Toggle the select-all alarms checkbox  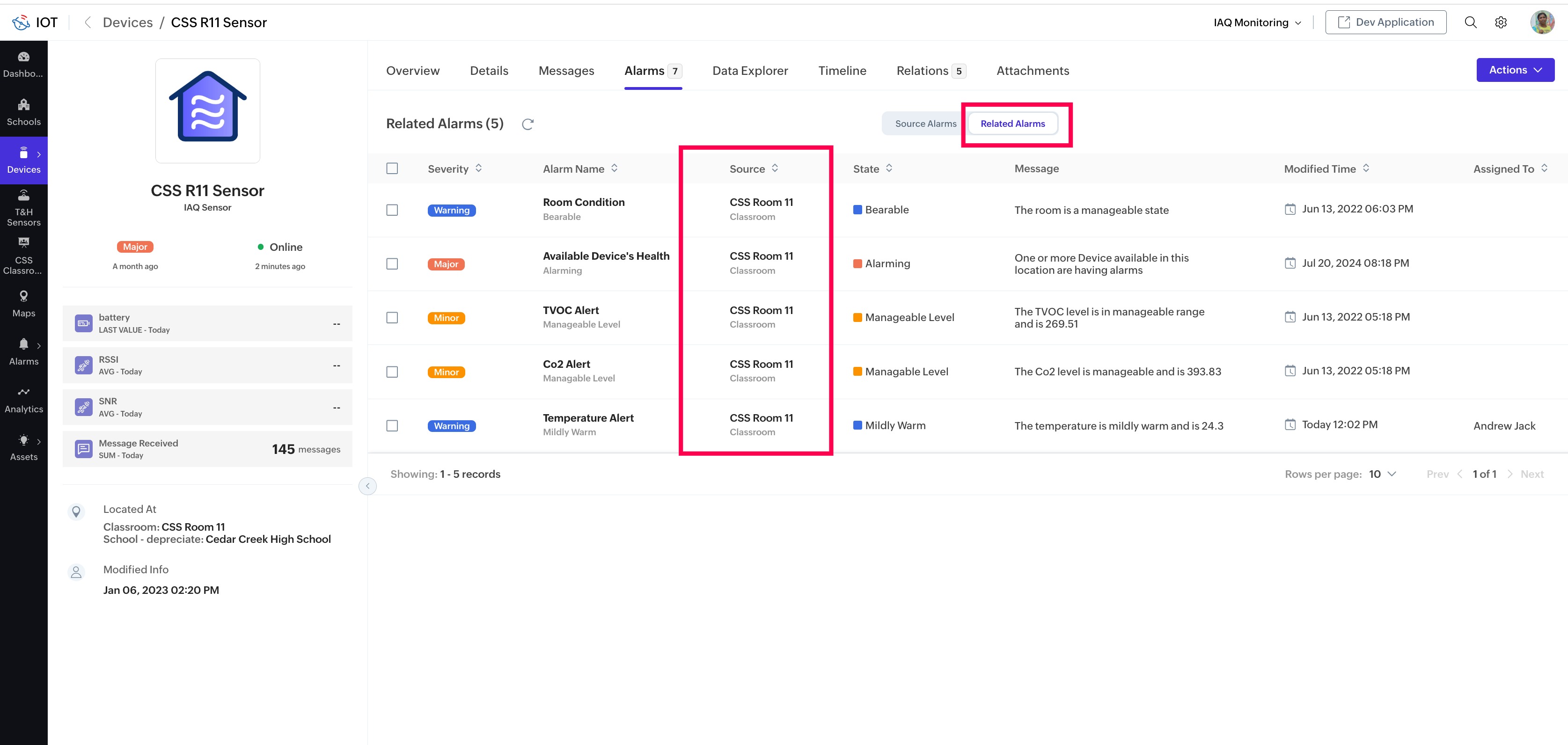pyautogui.click(x=392, y=168)
